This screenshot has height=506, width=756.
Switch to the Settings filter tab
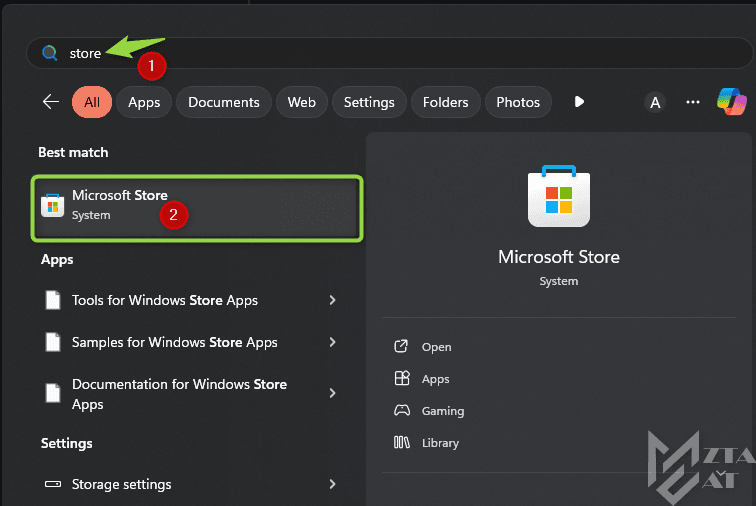pos(369,102)
